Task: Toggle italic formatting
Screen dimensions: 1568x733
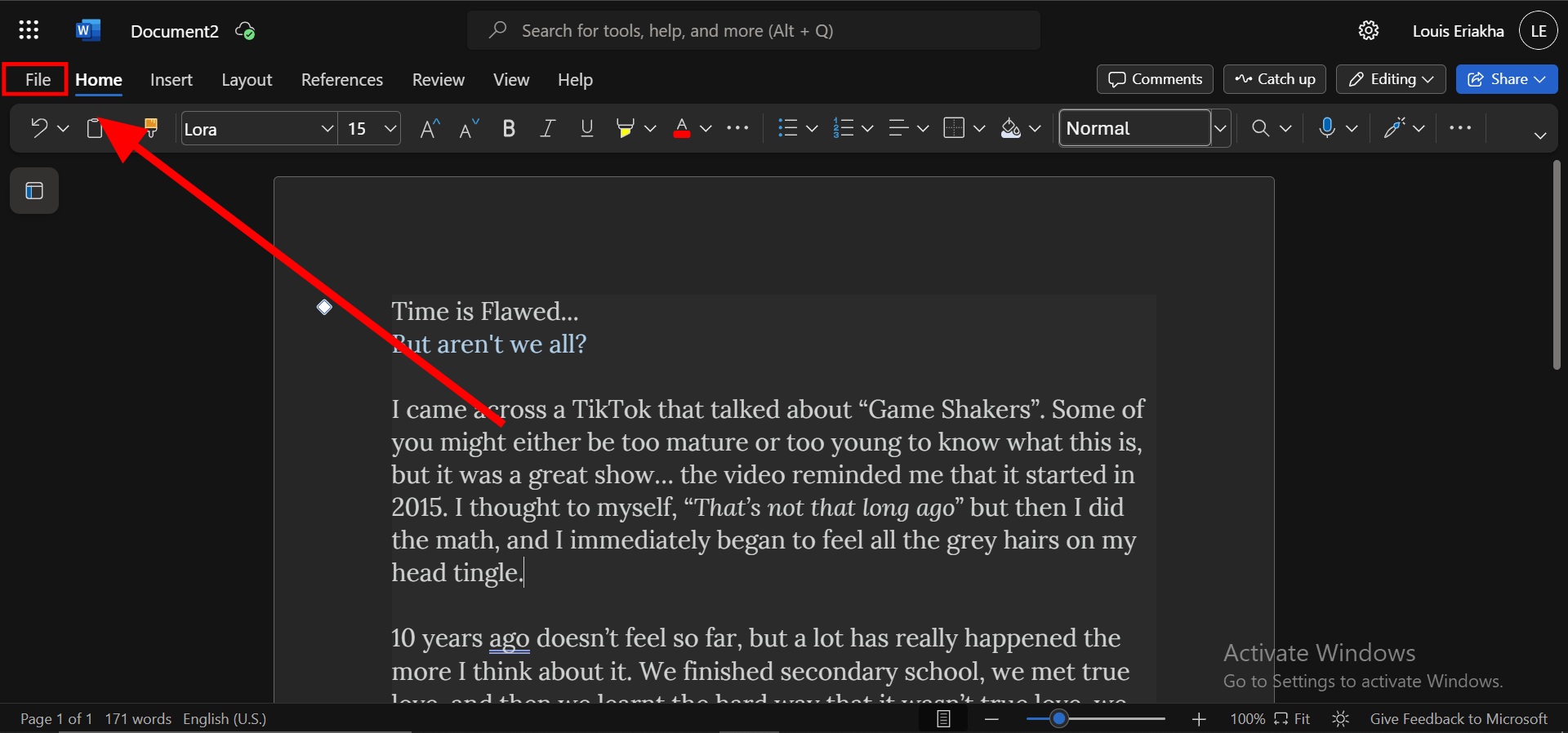Action: 547,128
